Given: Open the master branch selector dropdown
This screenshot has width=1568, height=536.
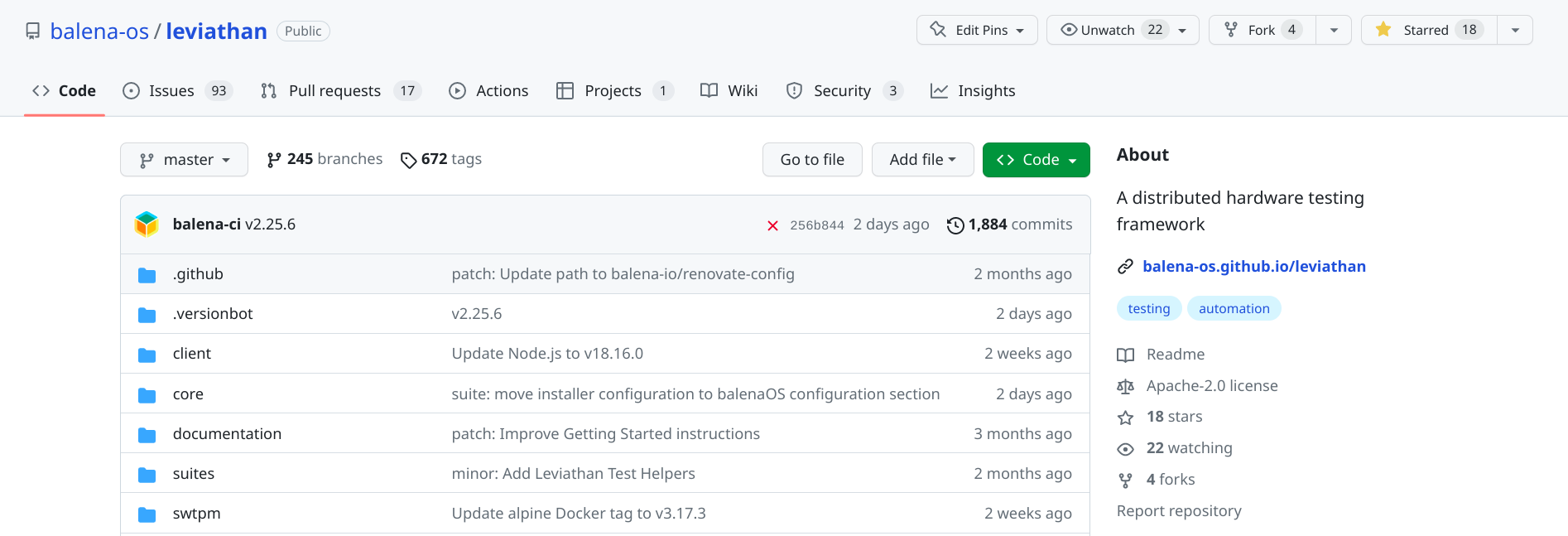Looking at the screenshot, I should (x=184, y=160).
